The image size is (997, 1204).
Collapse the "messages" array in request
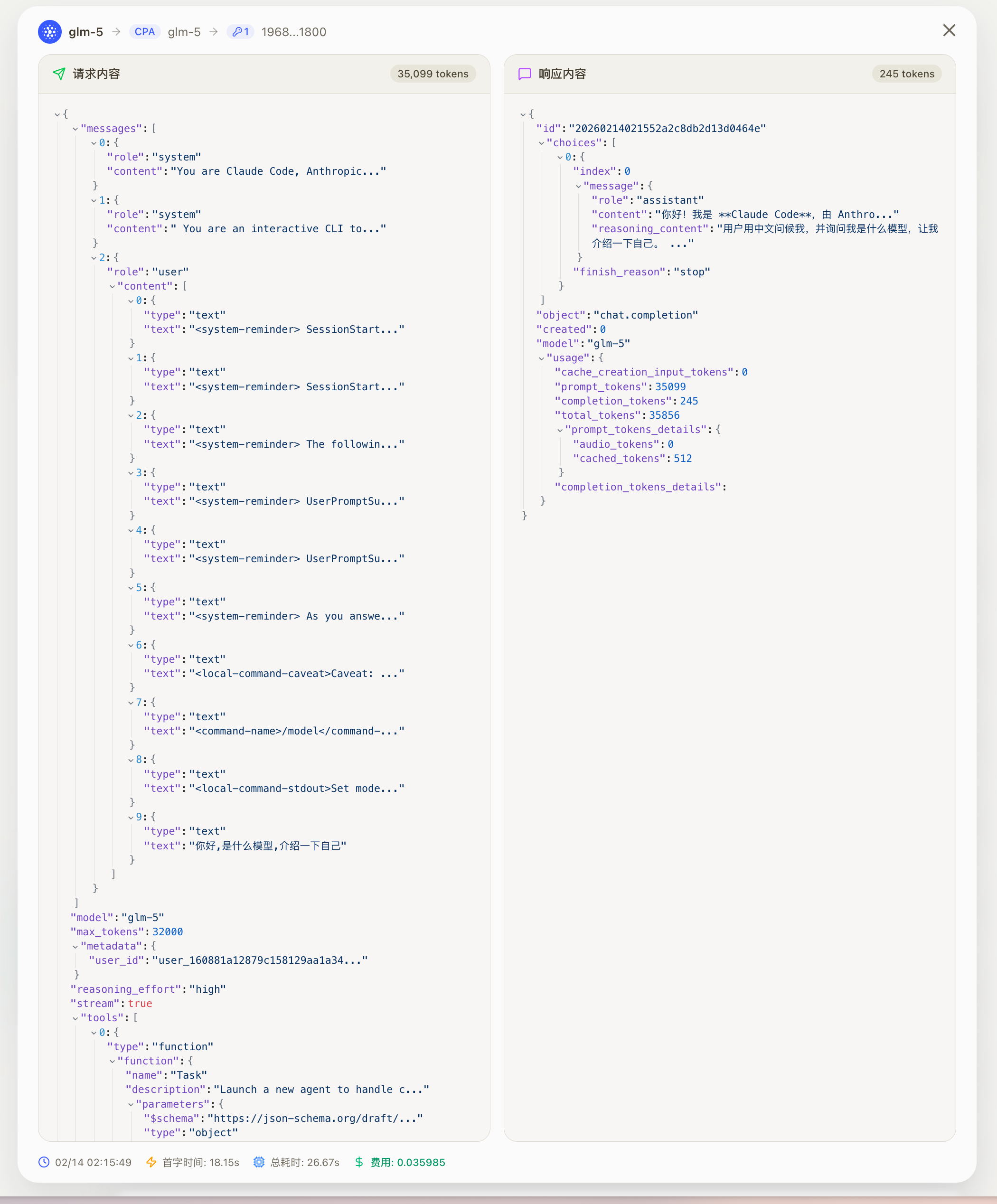(75, 129)
